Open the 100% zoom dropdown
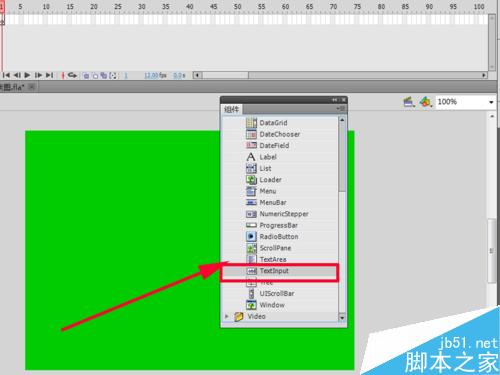This screenshot has height=375, width=500. point(491,102)
